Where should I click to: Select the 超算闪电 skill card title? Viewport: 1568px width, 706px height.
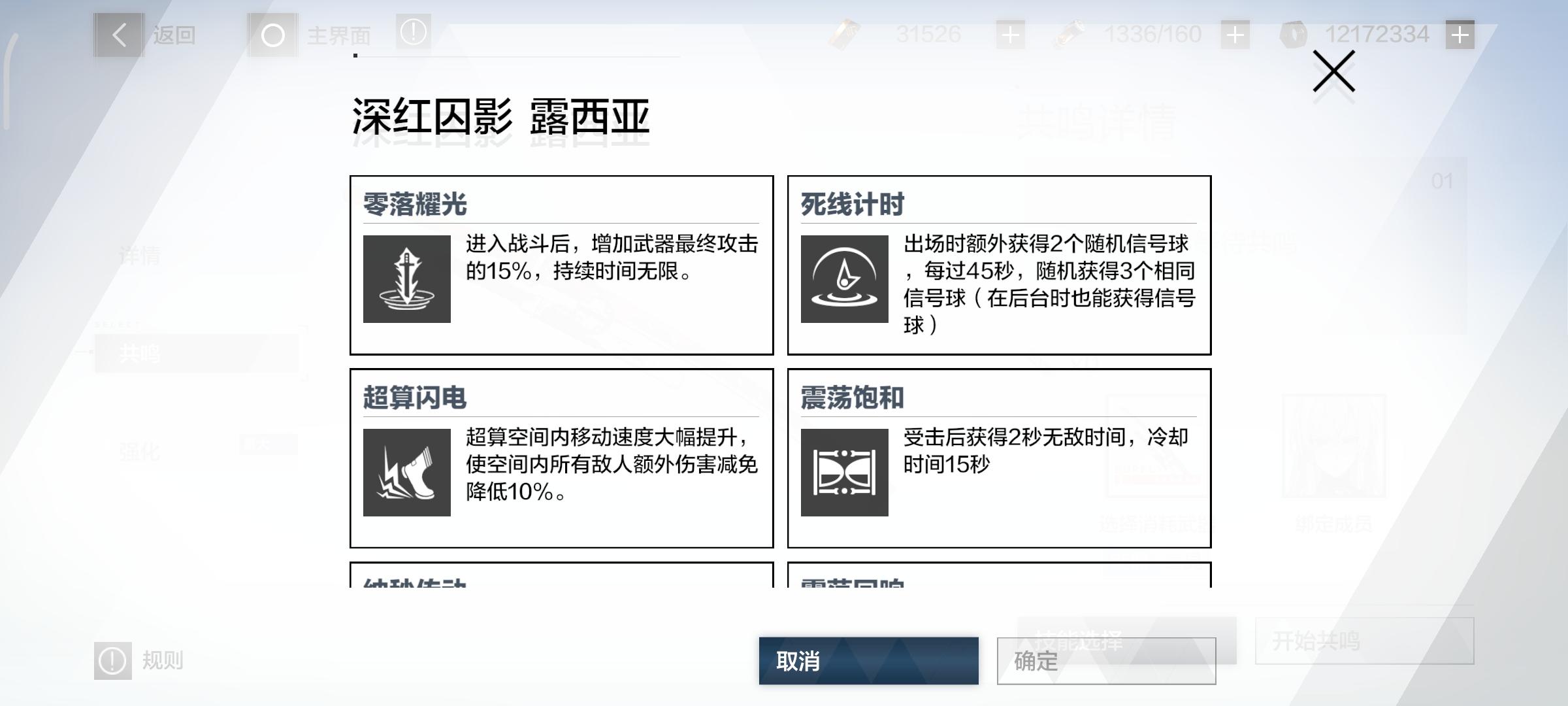click(x=415, y=397)
